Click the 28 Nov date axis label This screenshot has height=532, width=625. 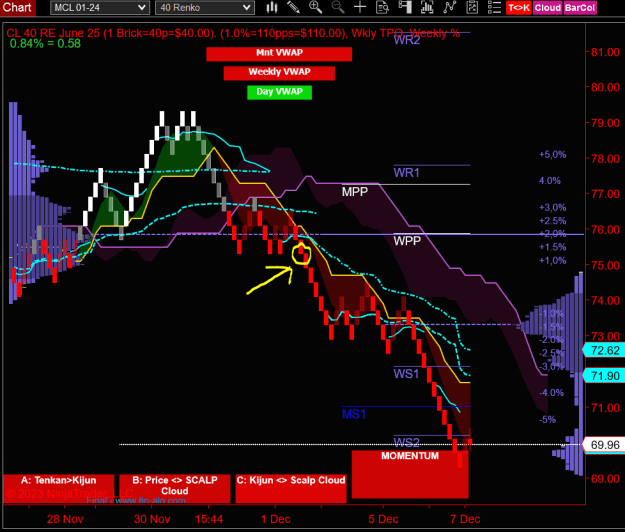click(x=65, y=519)
